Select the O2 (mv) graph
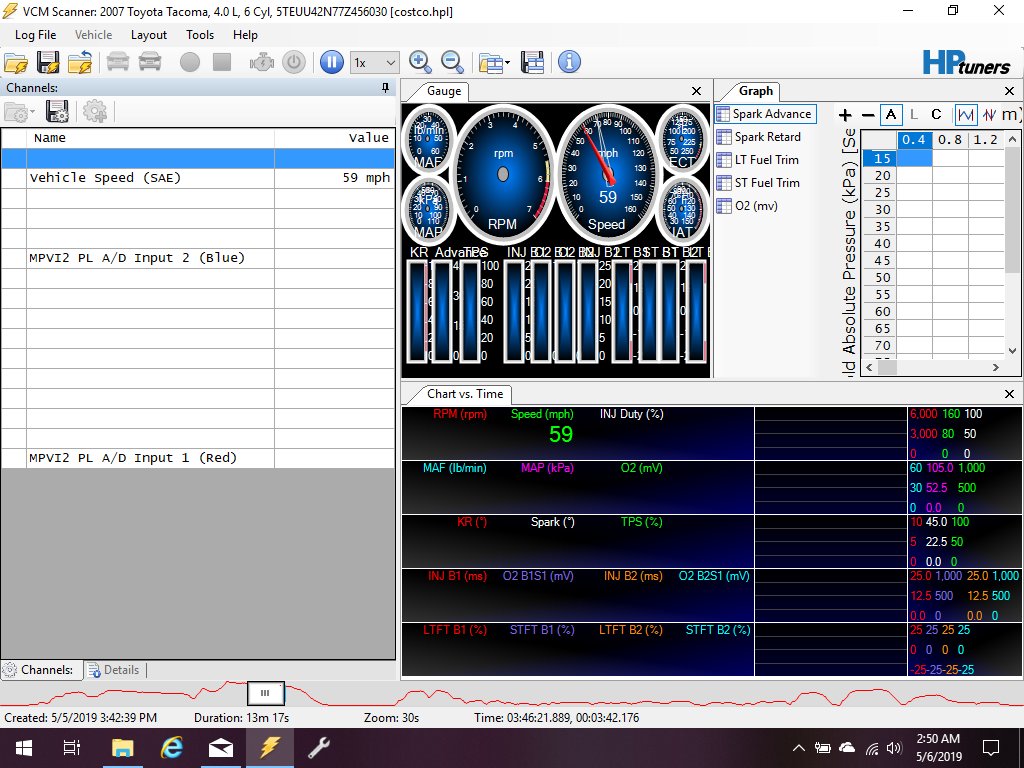 click(747, 206)
